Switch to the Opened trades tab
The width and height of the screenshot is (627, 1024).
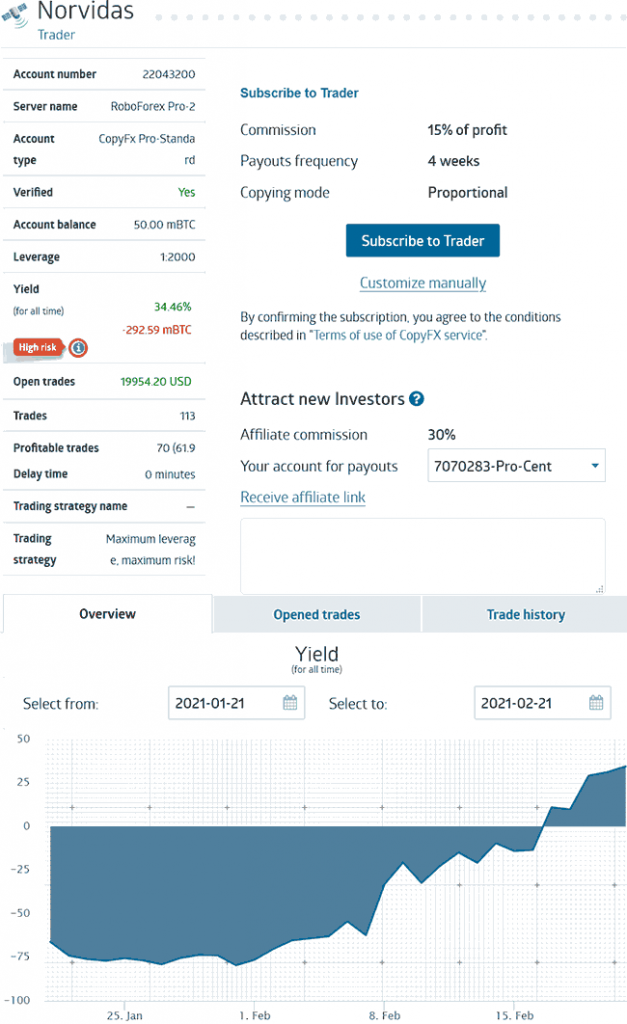pyautogui.click(x=317, y=615)
